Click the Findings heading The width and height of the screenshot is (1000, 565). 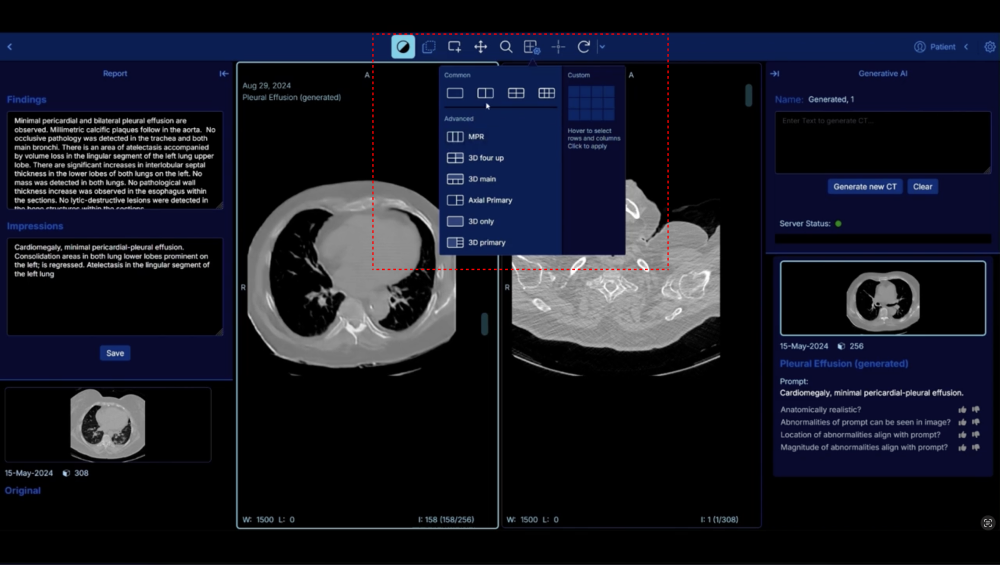(x=27, y=99)
